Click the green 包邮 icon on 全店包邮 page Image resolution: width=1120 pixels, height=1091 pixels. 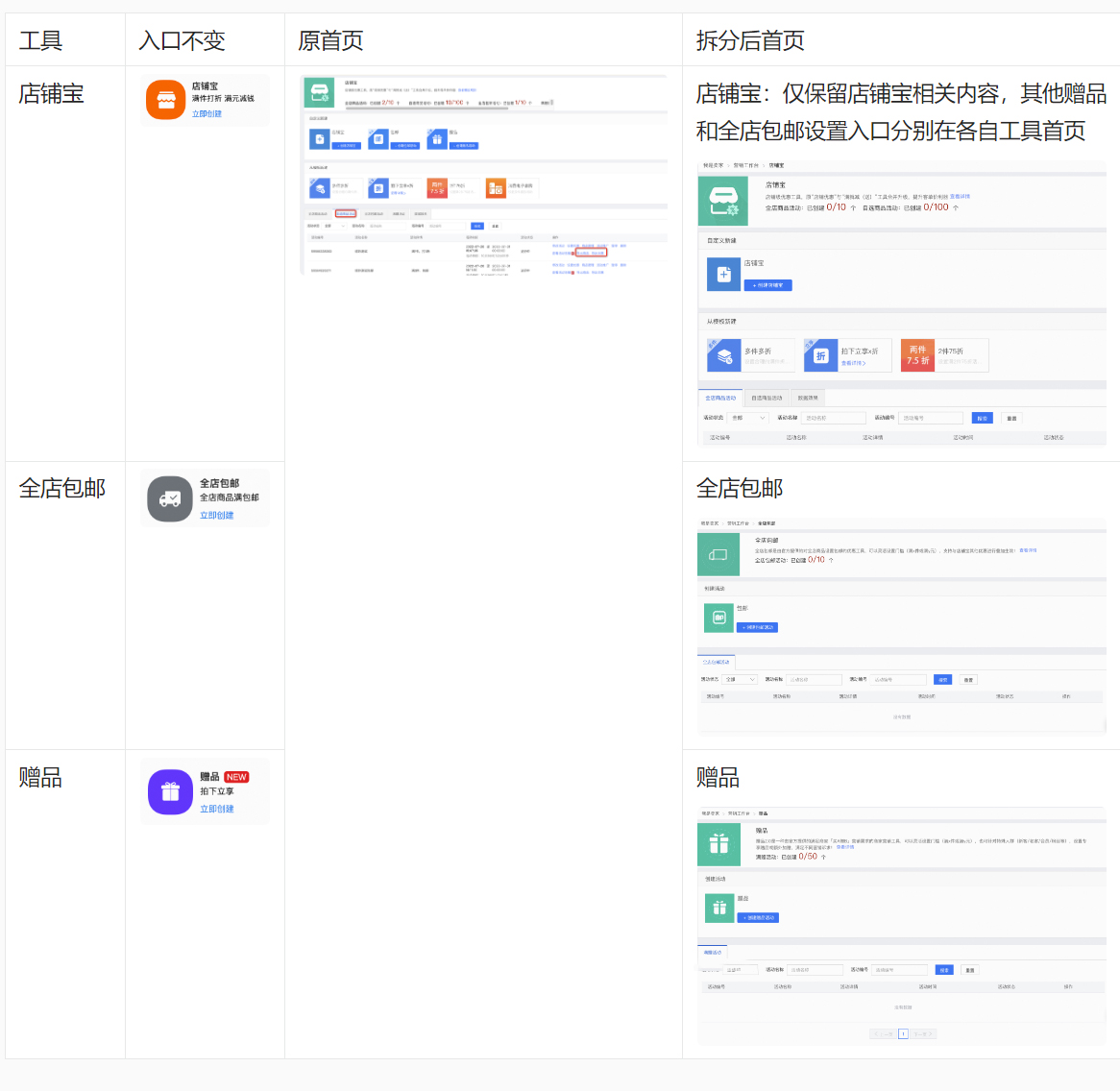(x=718, y=618)
